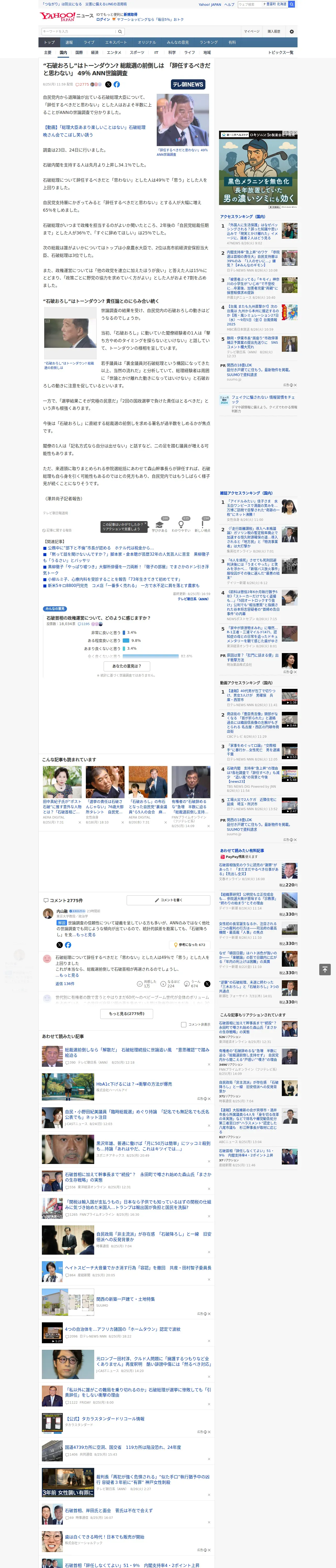Click the 2775 comment count icon
Viewport: 336px width, 1568px height.
point(83,85)
